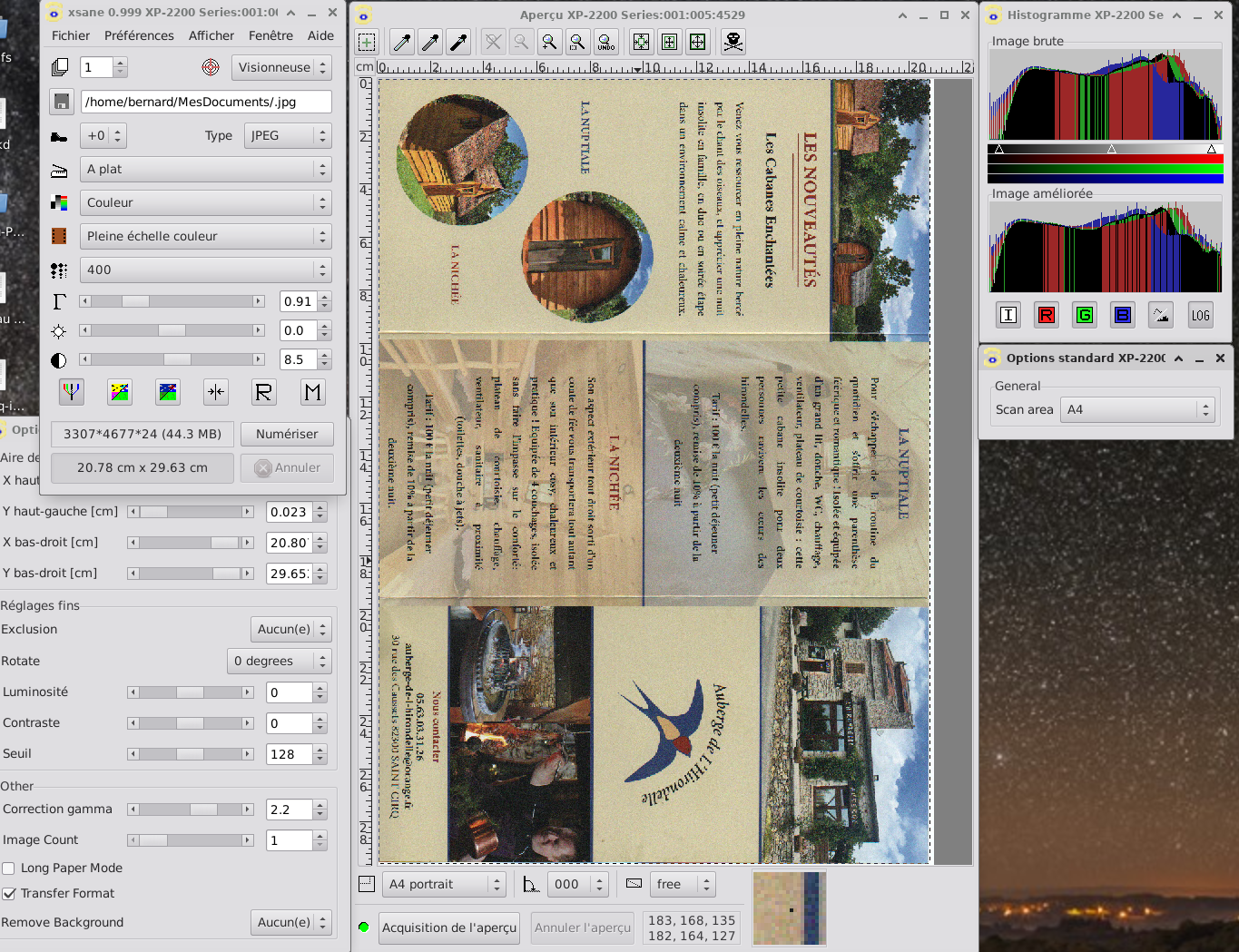This screenshot has width=1239, height=952.
Task: Click the negative invert image icon
Action: coord(120,392)
